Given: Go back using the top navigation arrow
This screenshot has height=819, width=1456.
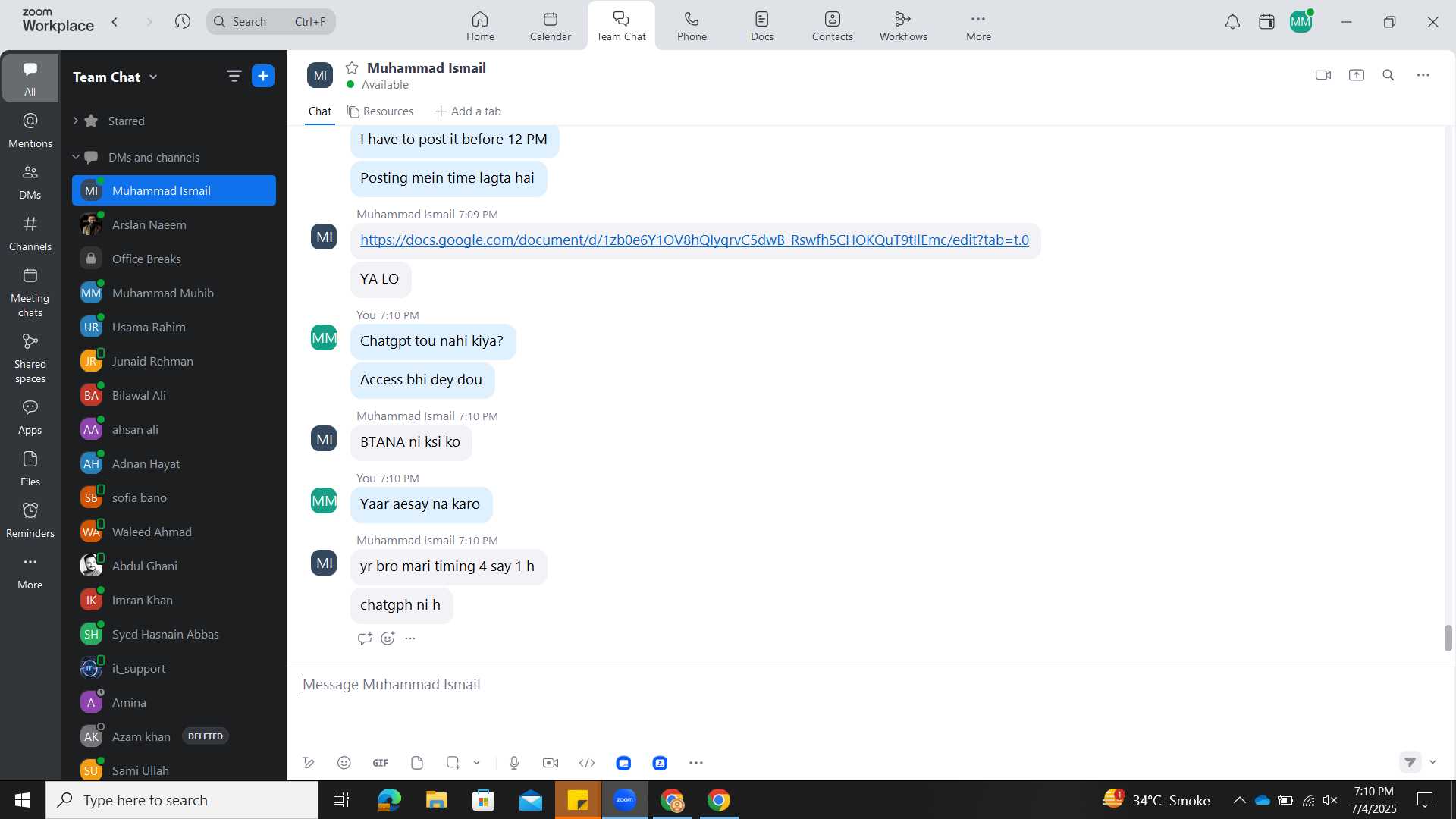Looking at the screenshot, I should click(x=115, y=21).
